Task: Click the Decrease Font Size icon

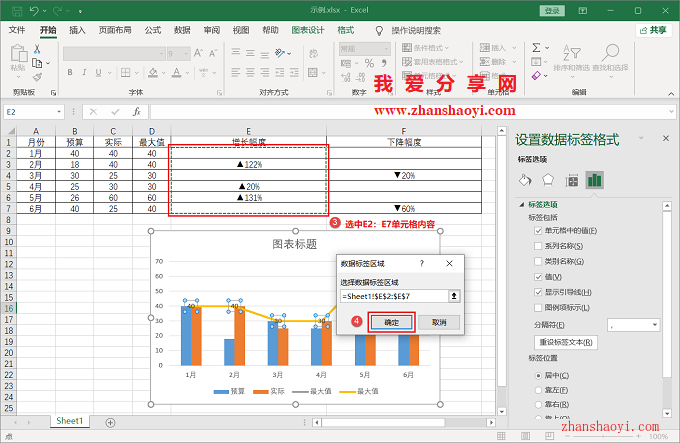Action: (x=213, y=53)
